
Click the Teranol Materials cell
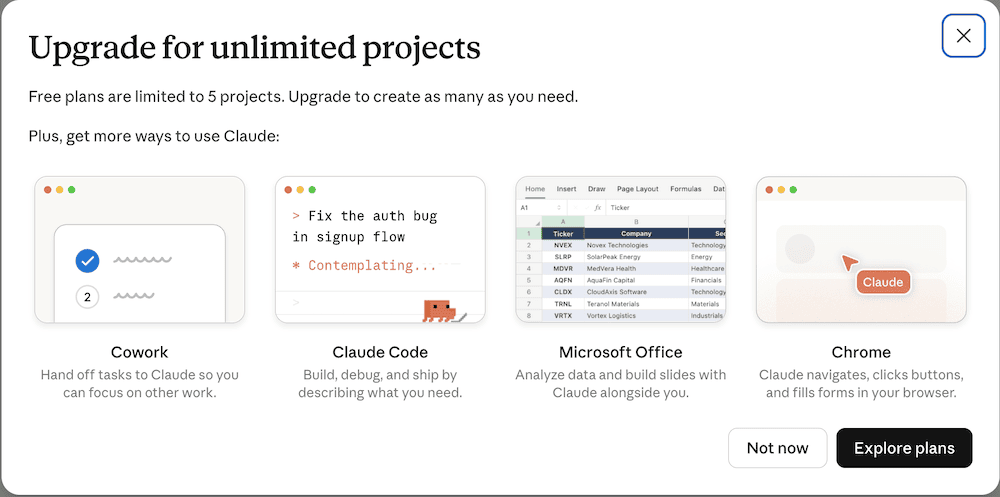coord(636,304)
